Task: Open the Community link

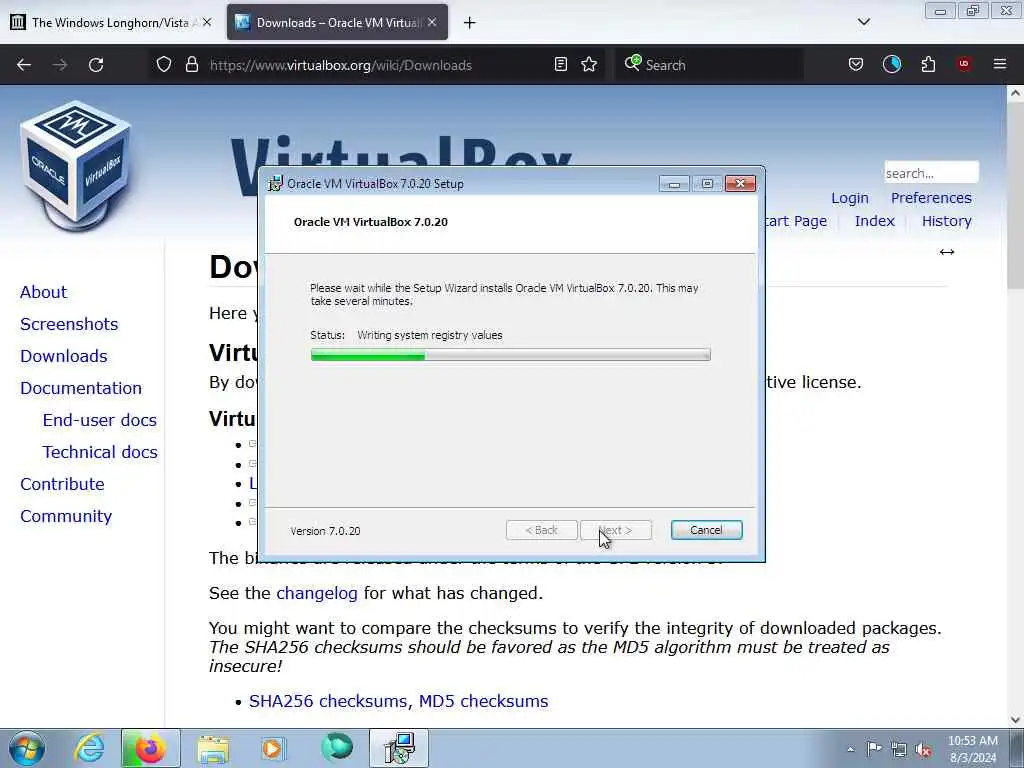Action: (x=66, y=516)
